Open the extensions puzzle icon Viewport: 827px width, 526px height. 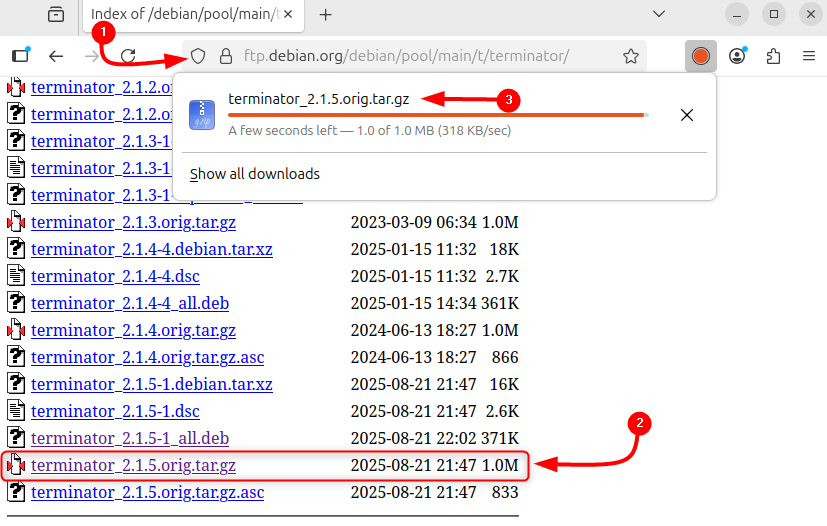[x=773, y=56]
